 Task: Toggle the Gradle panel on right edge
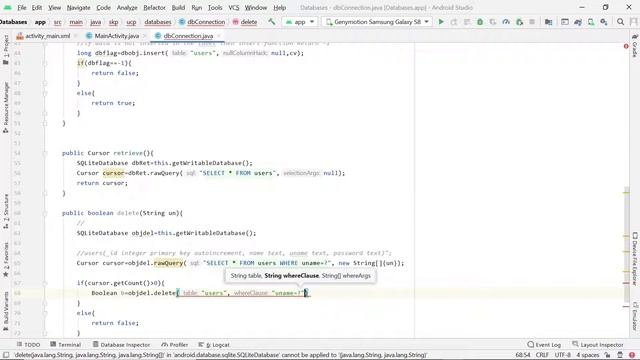pos(635,46)
